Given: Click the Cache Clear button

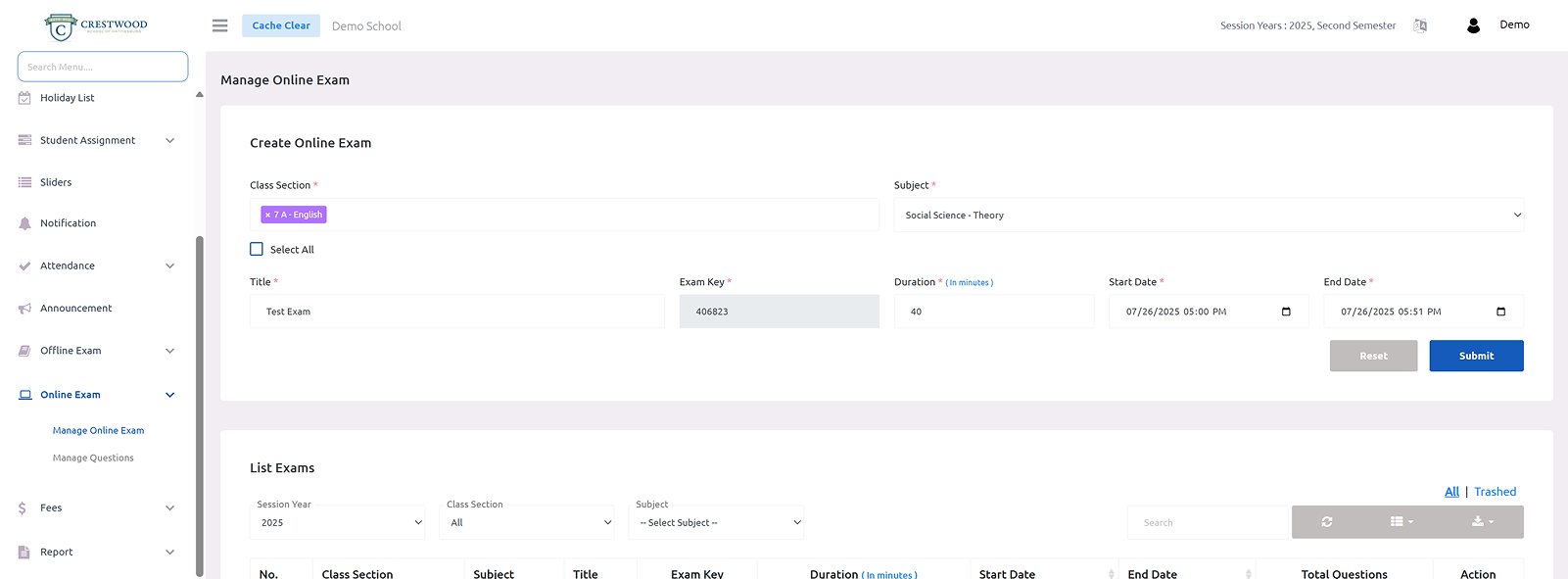Looking at the screenshot, I should click(281, 25).
